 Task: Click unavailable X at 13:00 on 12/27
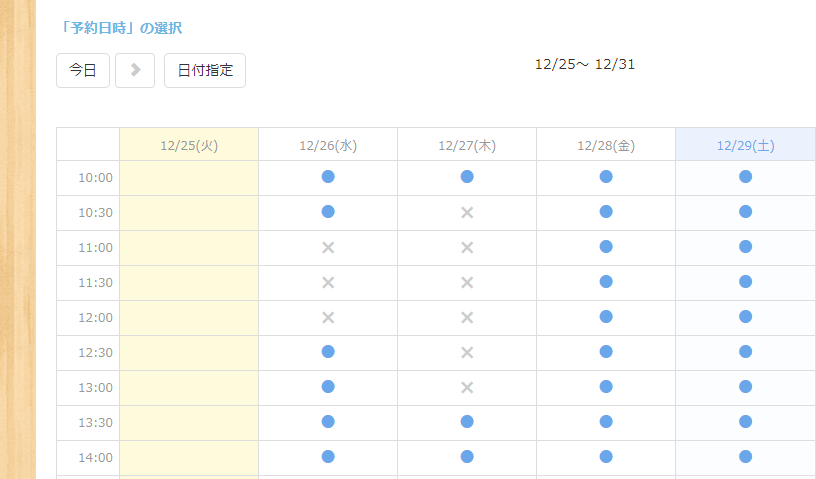pyautogui.click(x=467, y=387)
